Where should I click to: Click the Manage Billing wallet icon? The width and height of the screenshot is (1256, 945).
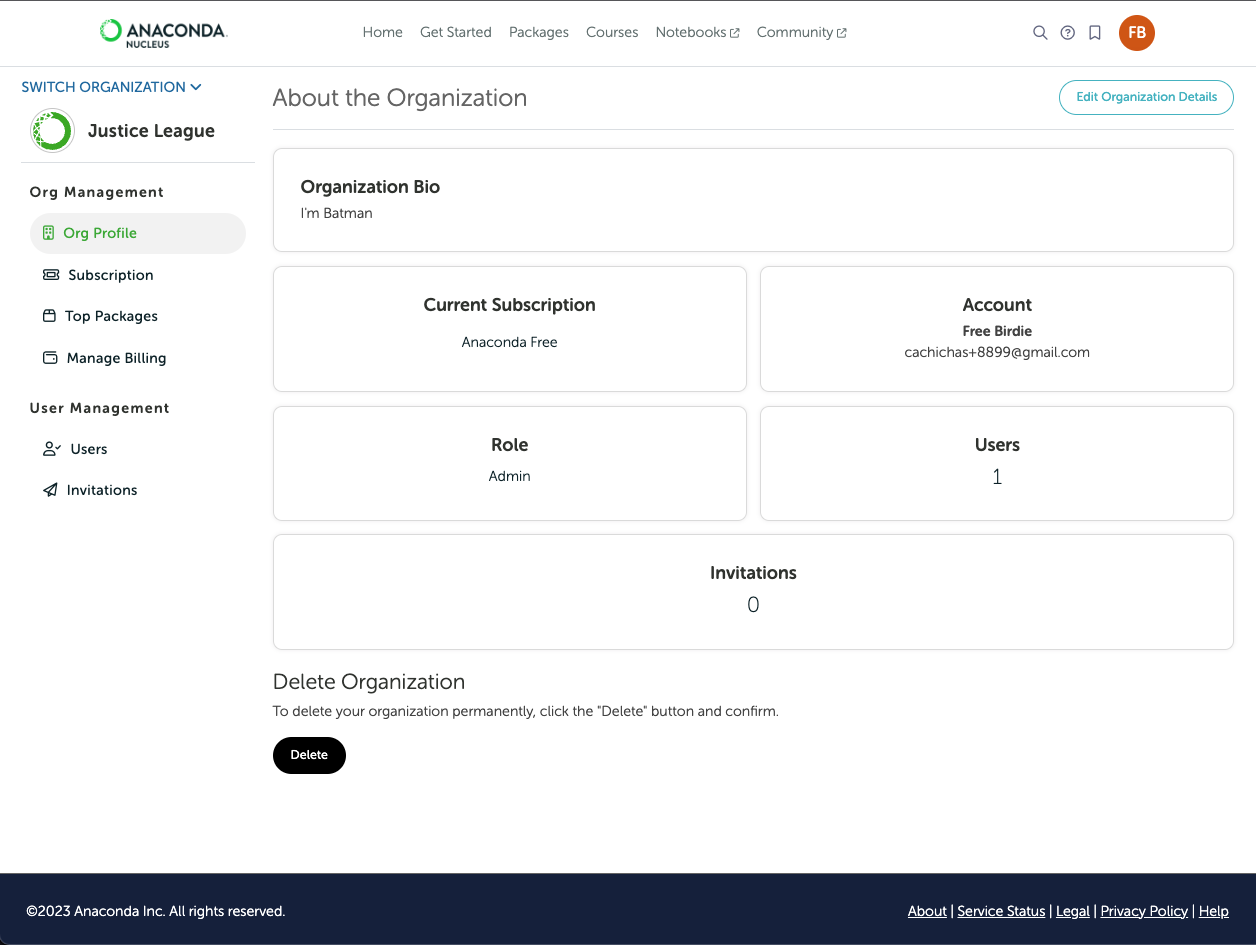[50, 358]
